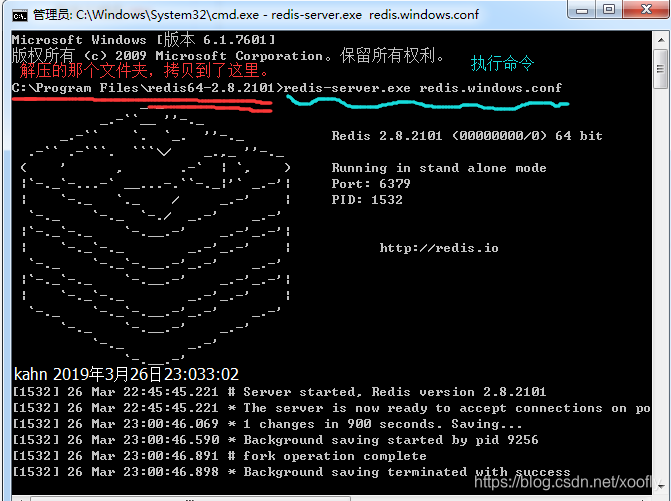Screen dimensions: 671x501
Task: Click the text 'PID: 1532'
Action: tap(367, 200)
